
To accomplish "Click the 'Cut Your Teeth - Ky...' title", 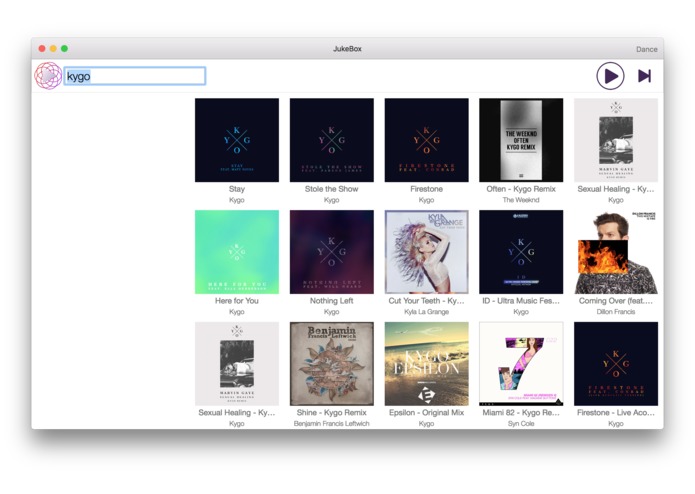I will pyautogui.click(x=426, y=301).
